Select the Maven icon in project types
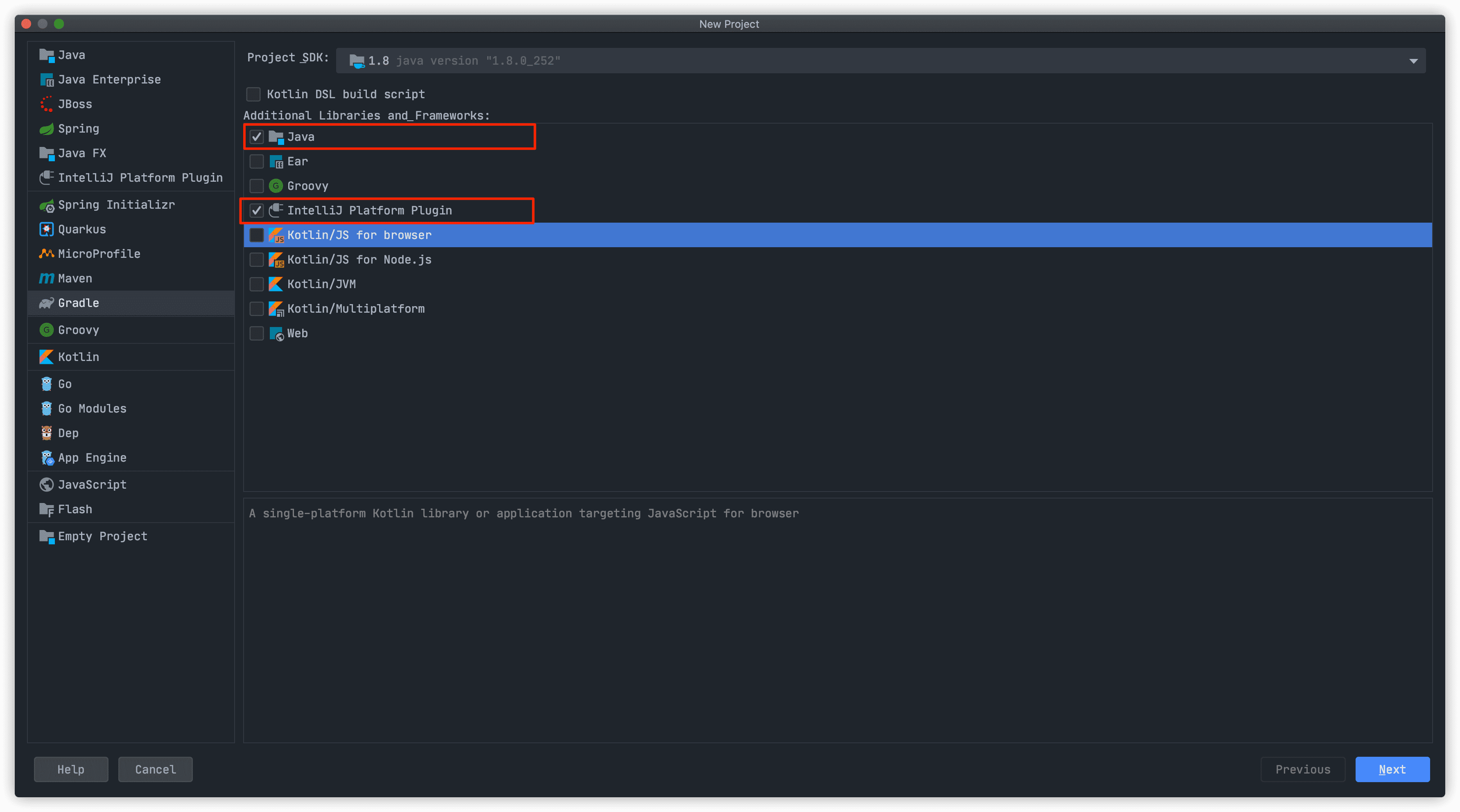 pos(47,279)
